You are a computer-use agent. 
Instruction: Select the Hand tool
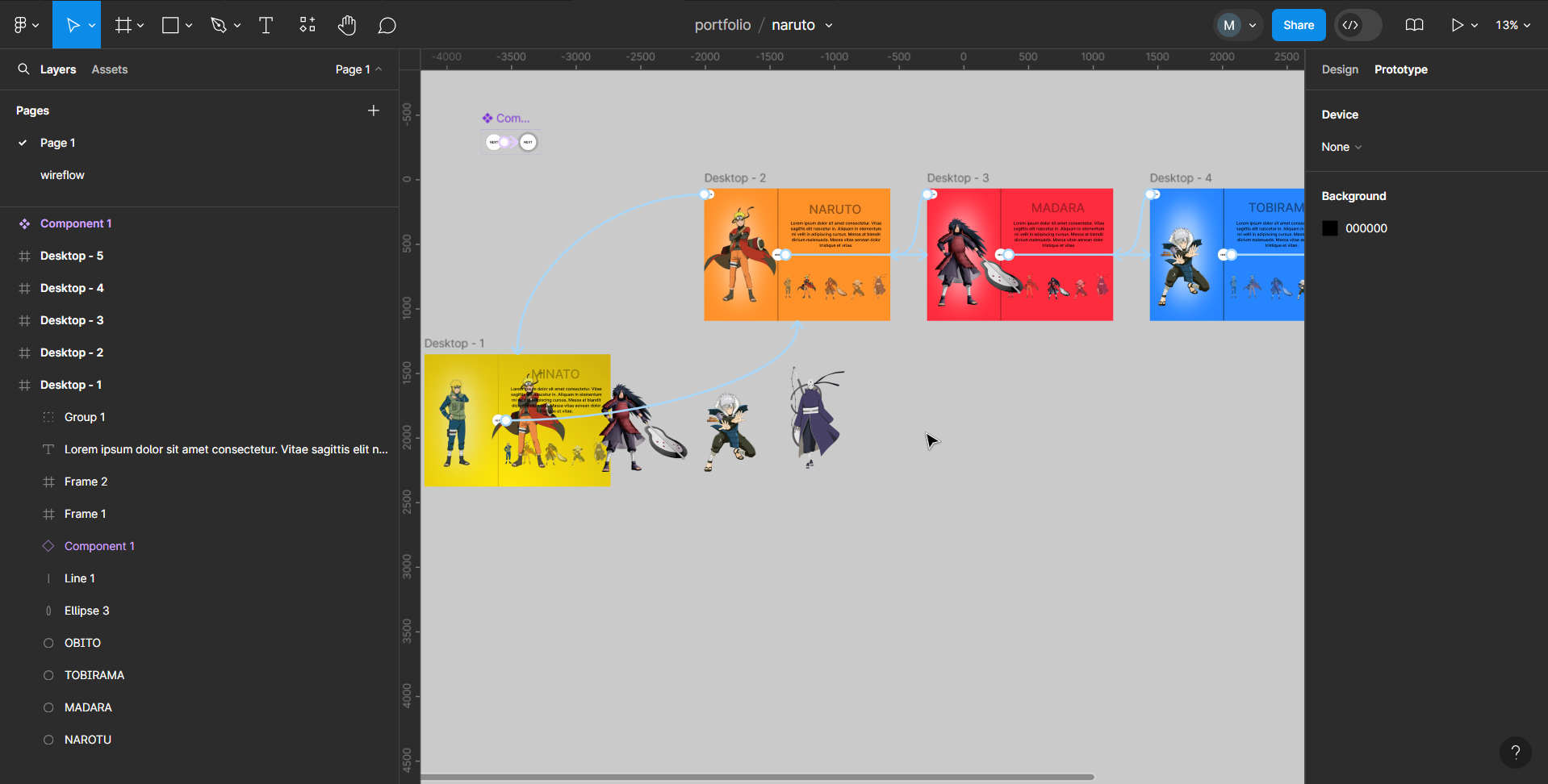tap(347, 25)
